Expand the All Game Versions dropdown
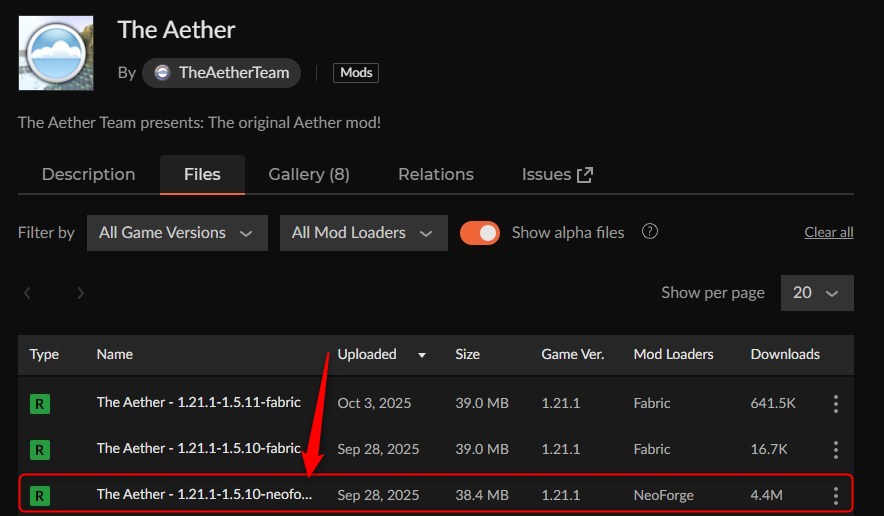 pos(177,233)
